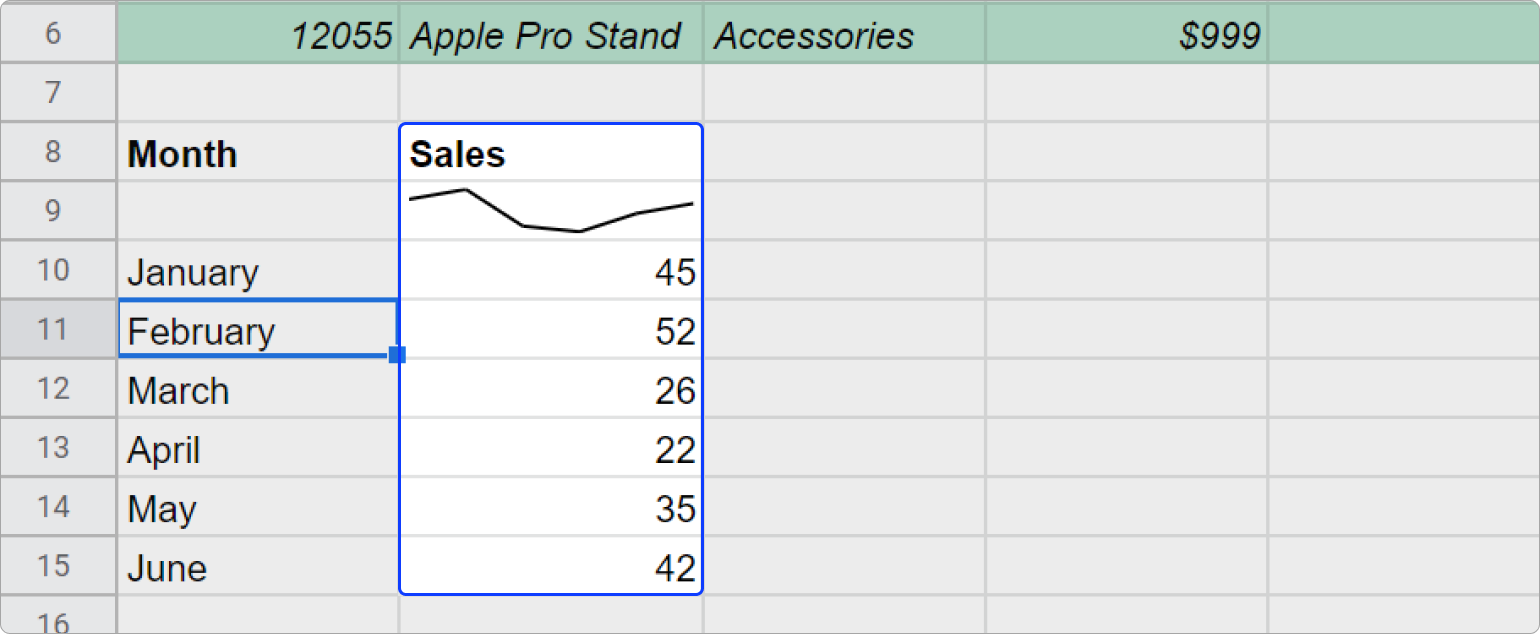This screenshot has height=634, width=1540.
Task: Click the sparkline chart cell
Action: click(550, 211)
